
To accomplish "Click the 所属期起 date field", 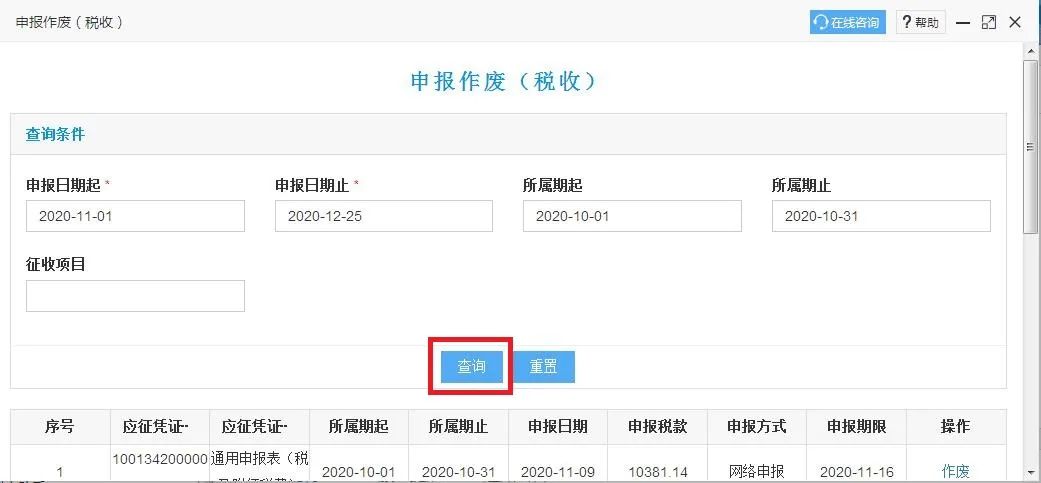I will pos(632,216).
